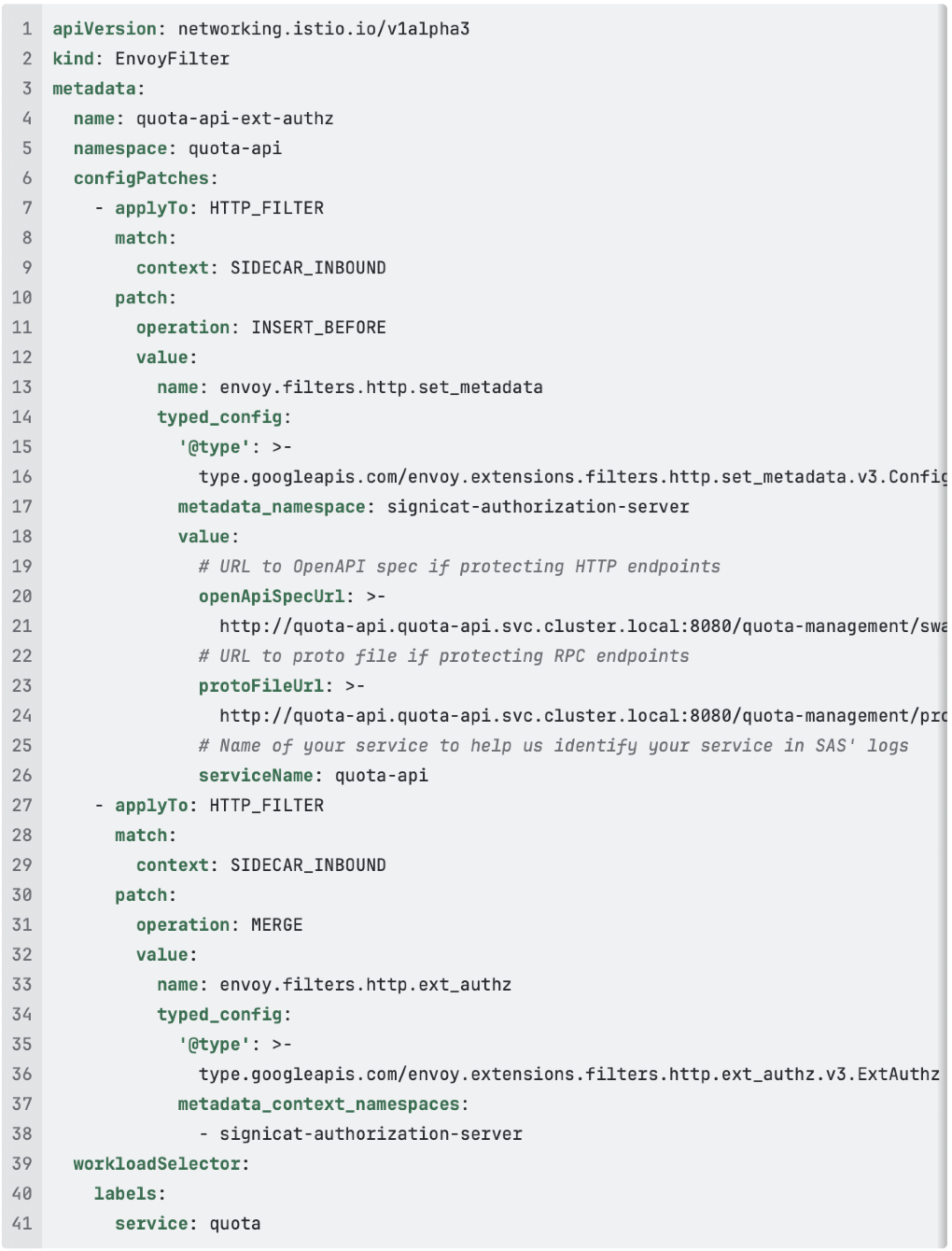Click envoy.filters.http.set_metadata filter name

pyautogui.click(x=381, y=387)
